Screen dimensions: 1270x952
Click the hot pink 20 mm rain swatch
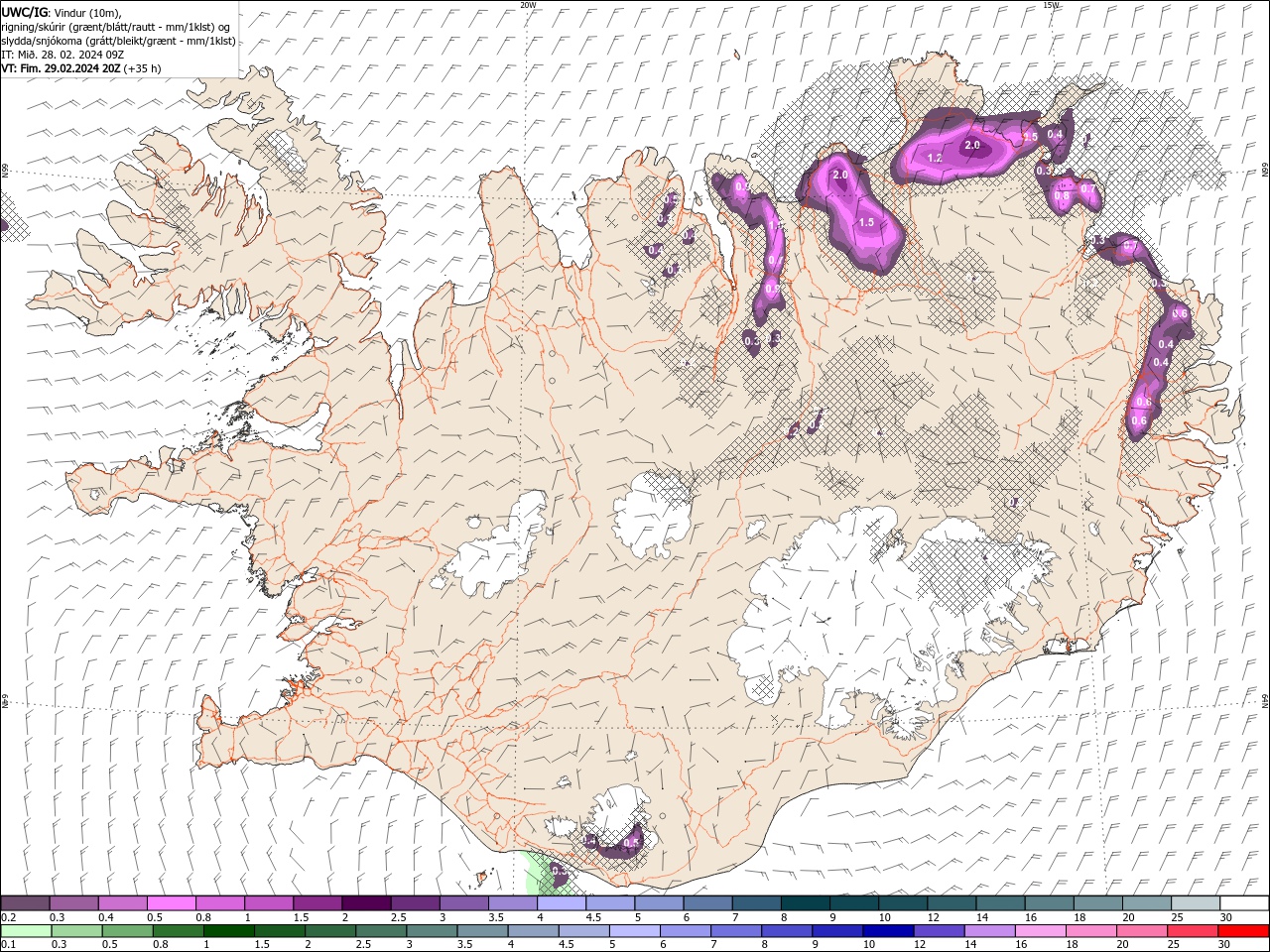click(1142, 931)
